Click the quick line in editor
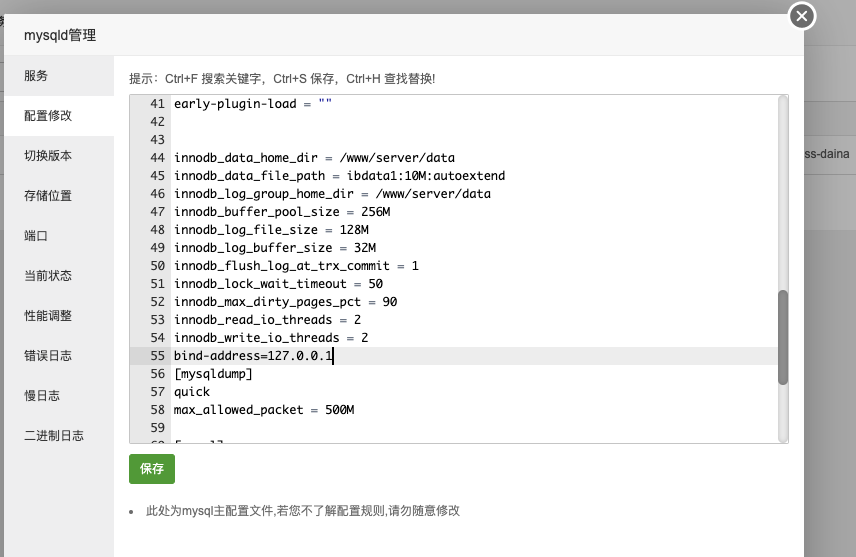This screenshot has height=557, width=856. pos(192,392)
